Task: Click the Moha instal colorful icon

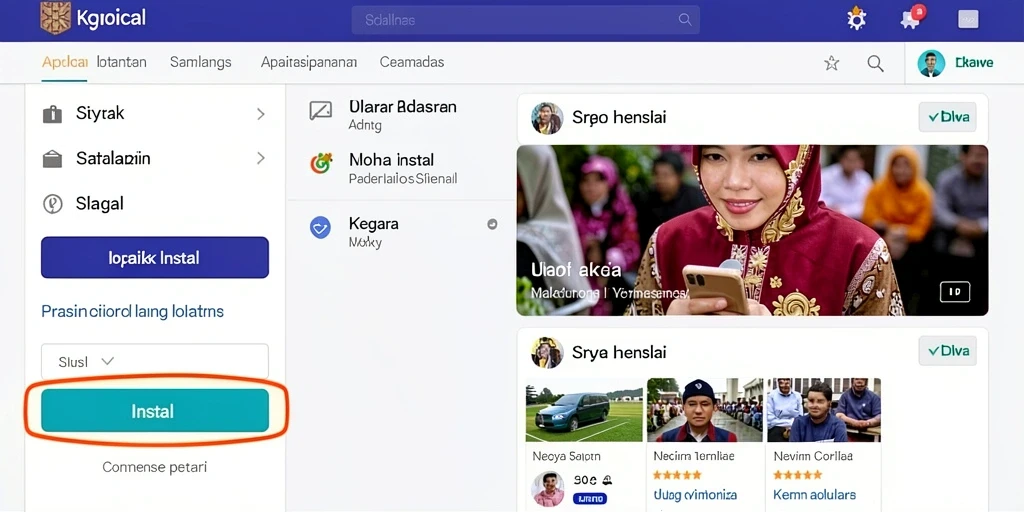Action: pos(321,163)
